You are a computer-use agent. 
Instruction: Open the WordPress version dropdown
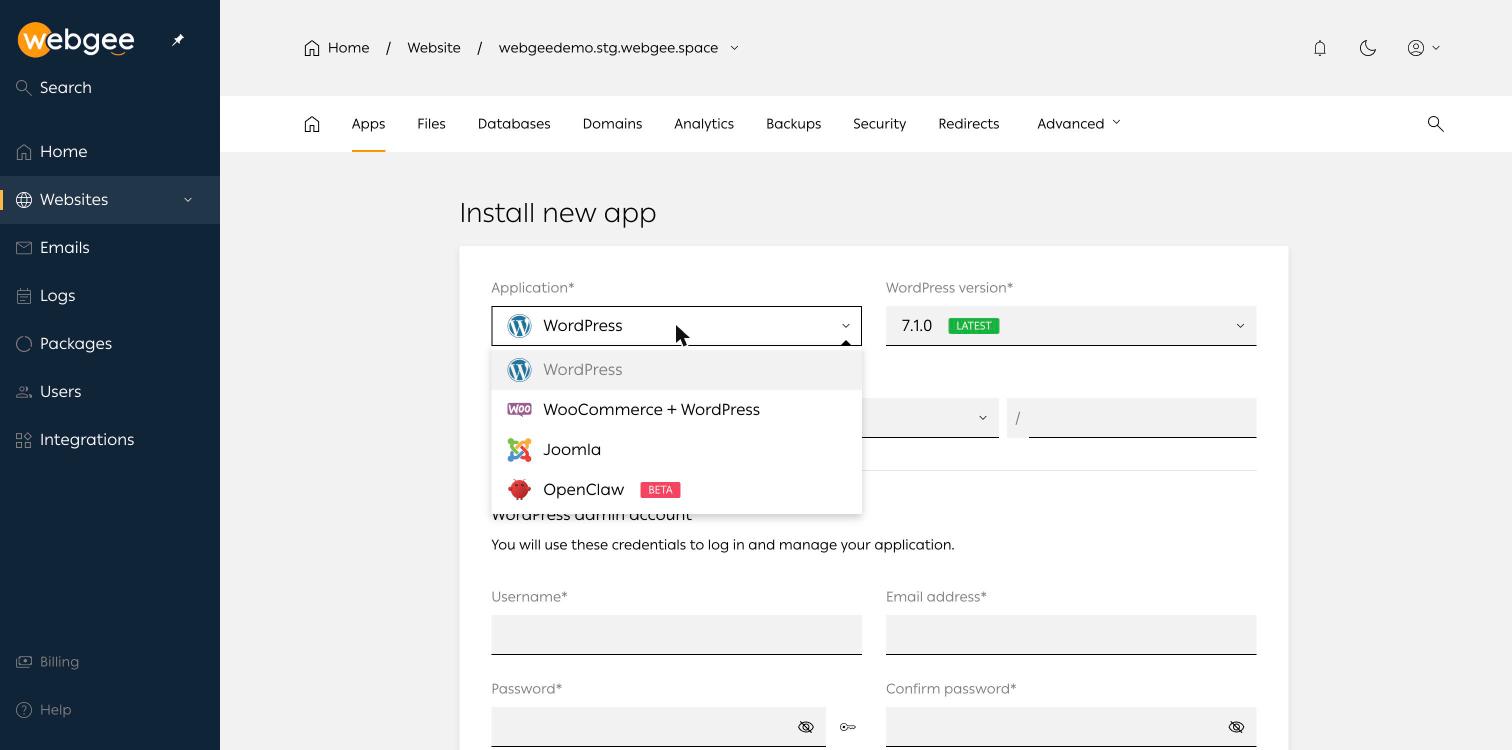click(x=1071, y=326)
